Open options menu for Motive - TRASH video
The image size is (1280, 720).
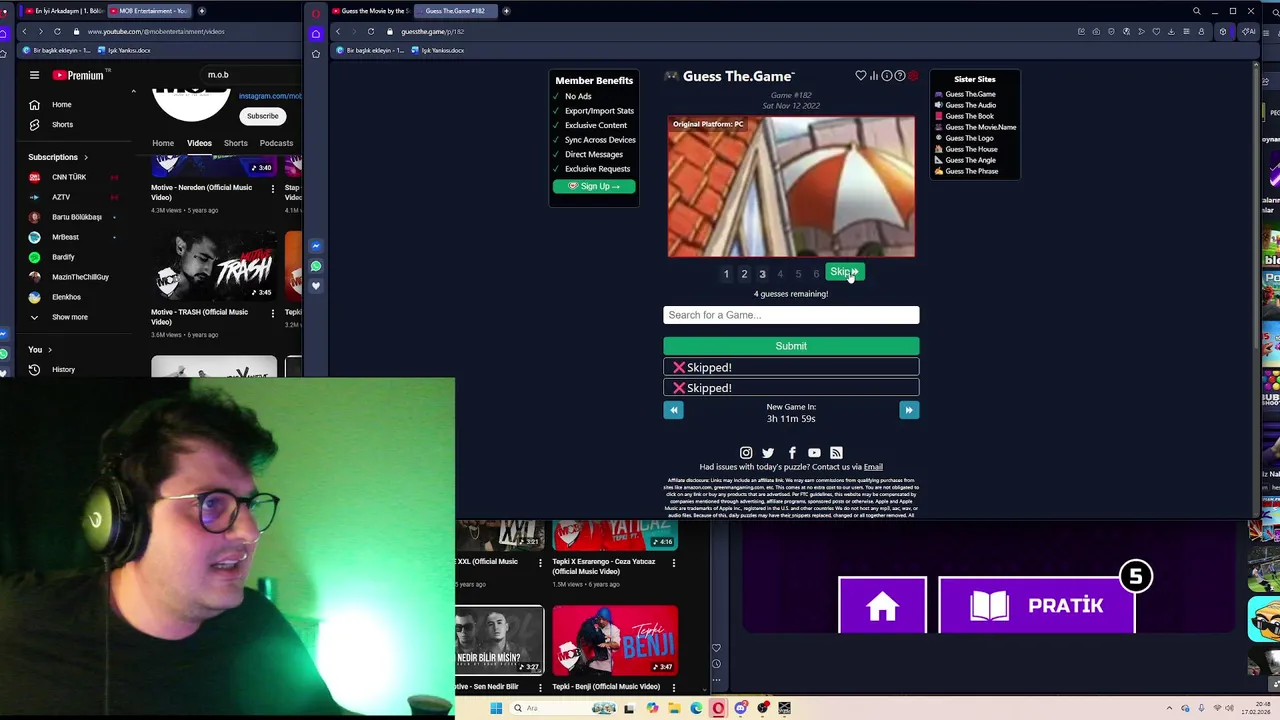[x=272, y=313]
